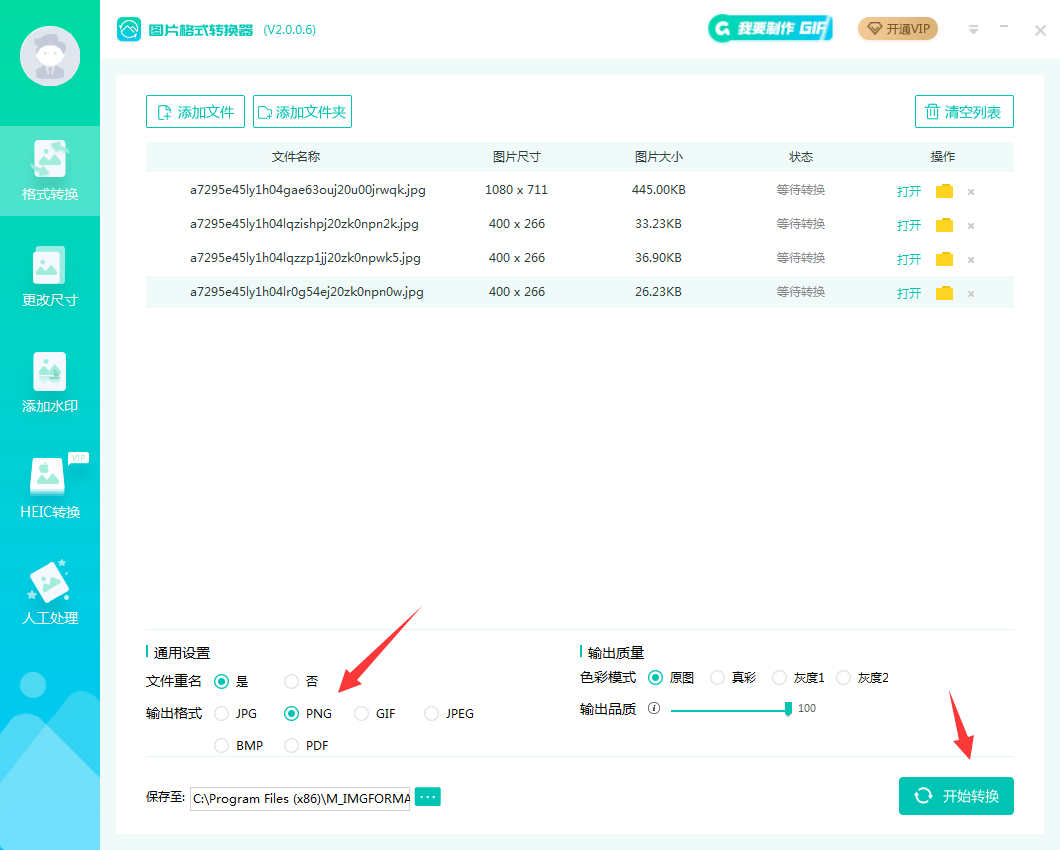Image resolution: width=1060 pixels, height=850 pixels.
Task: Choose PNG output format
Action: click(291, 713)
